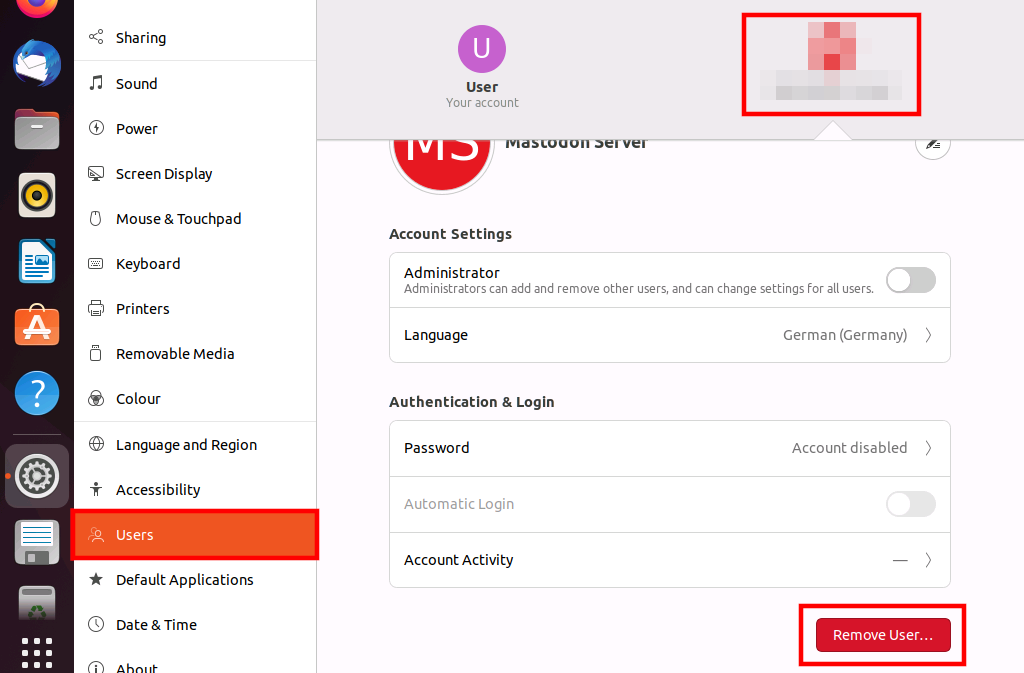Open LibreOffice Writer from the dock
The height and width of the screenshot is (673, 1024).
click(x=37, y=261)
